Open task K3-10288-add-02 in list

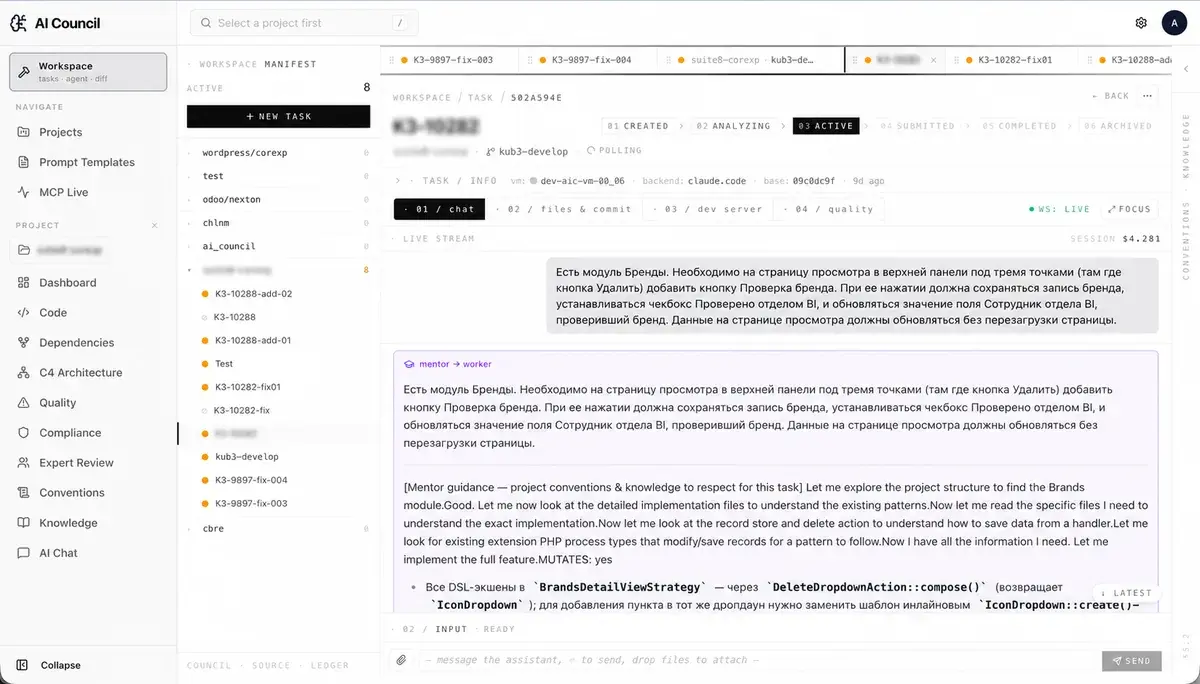253,294
